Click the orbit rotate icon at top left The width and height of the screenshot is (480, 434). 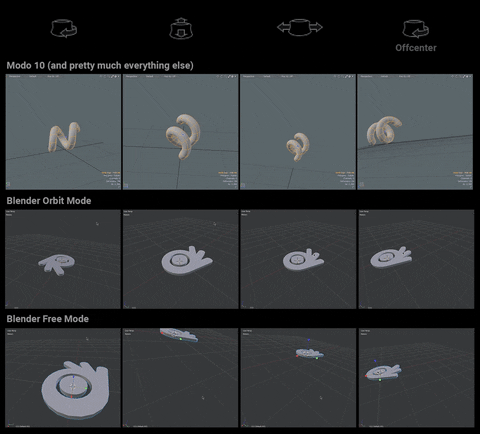pos(64,28)
